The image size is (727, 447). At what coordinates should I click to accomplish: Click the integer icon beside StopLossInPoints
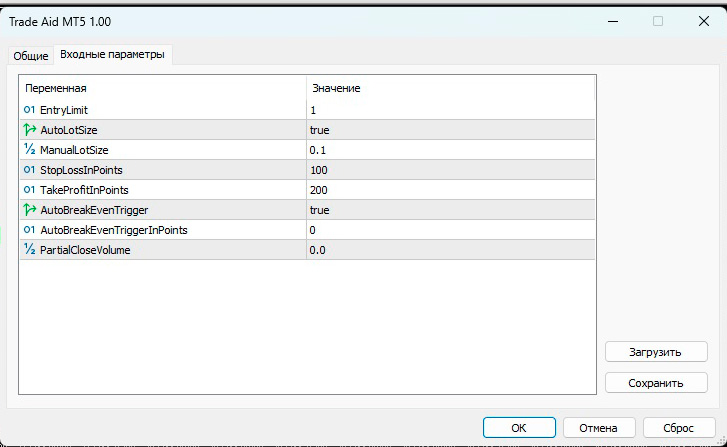tap(29, 170)
